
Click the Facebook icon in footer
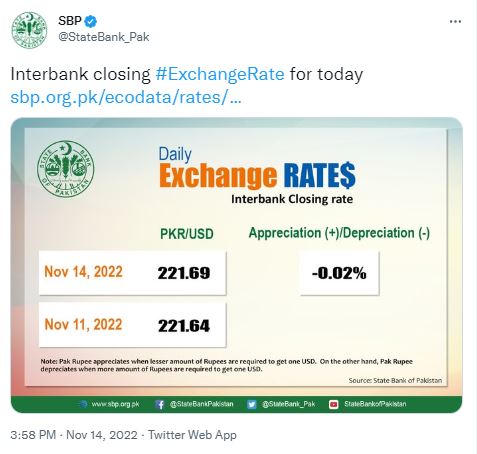pos(160,404)
